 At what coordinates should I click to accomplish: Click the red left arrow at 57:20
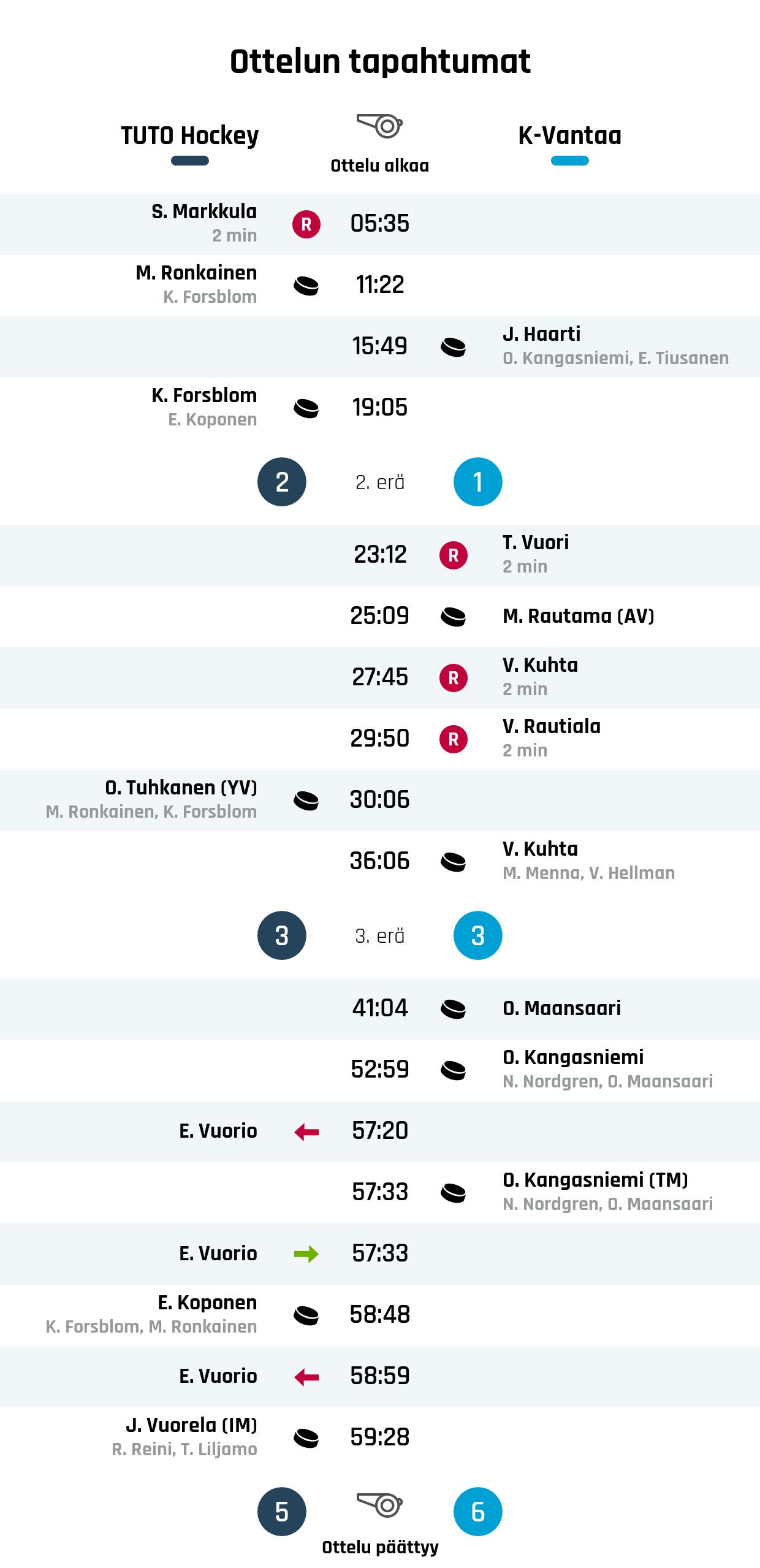point(306,1132)
